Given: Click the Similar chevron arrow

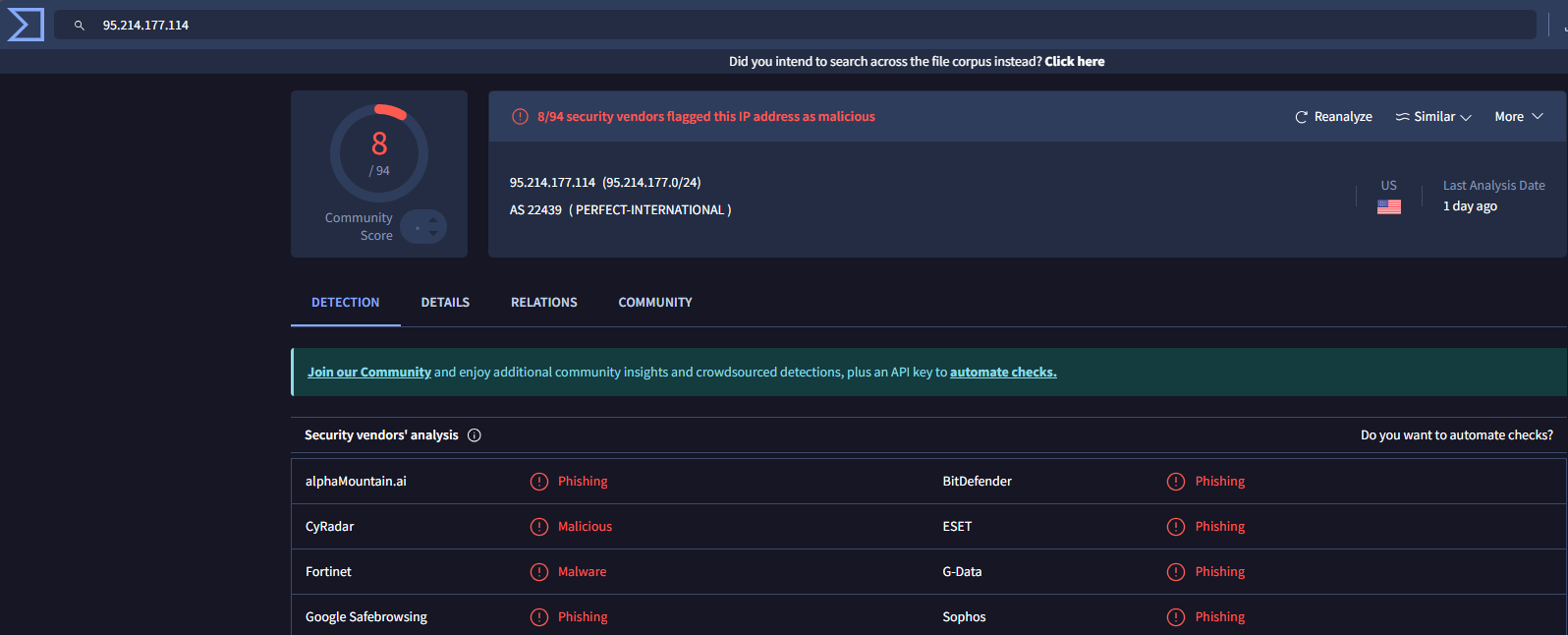Looking at the screenshot, I should pos(1466,118).
